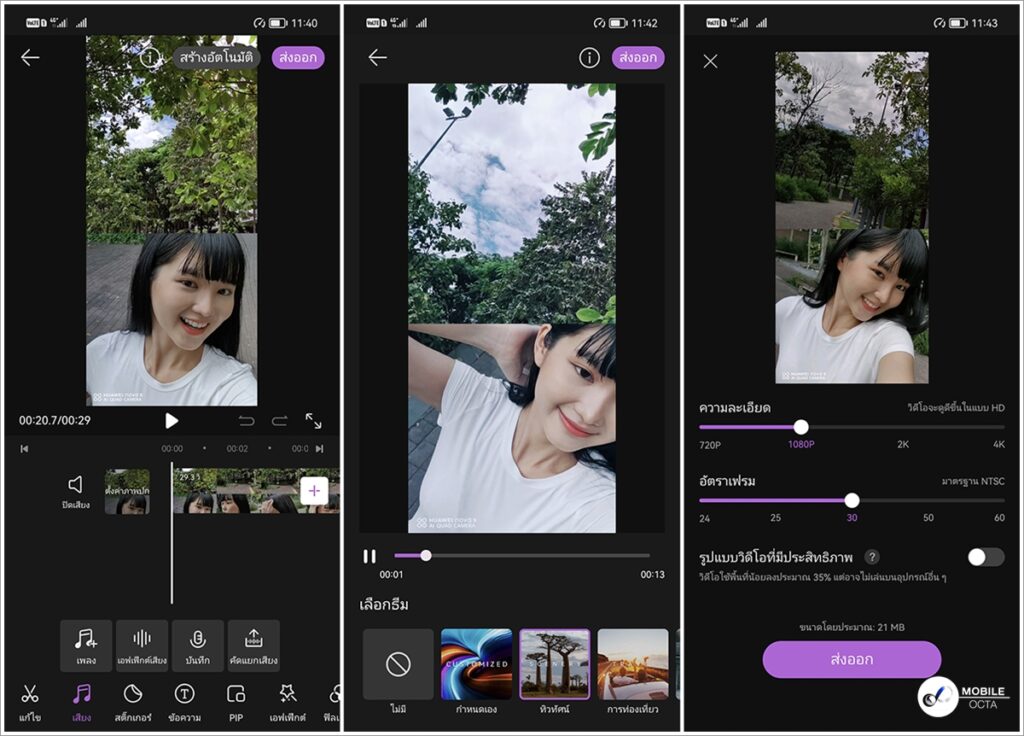The height and width of the screenshot is (736, 1024).
Task: Open the sound effects waveform option
Action: [142, 646]
